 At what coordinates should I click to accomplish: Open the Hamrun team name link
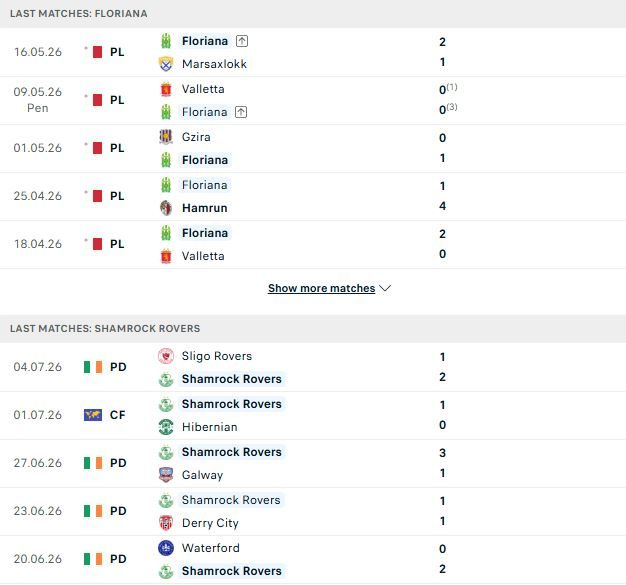[x=204, y=208]
